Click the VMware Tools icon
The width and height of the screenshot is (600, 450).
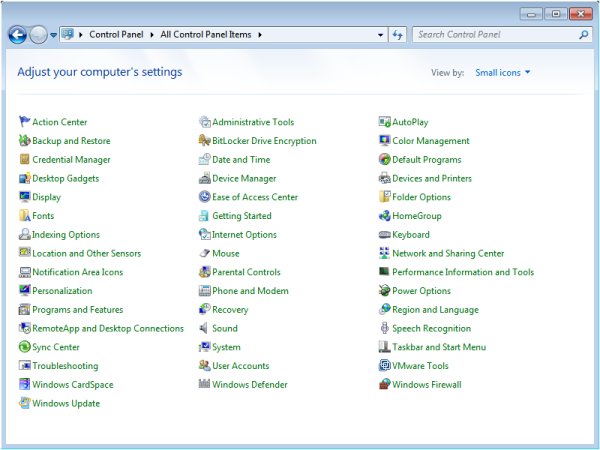(x=385, y=365)
